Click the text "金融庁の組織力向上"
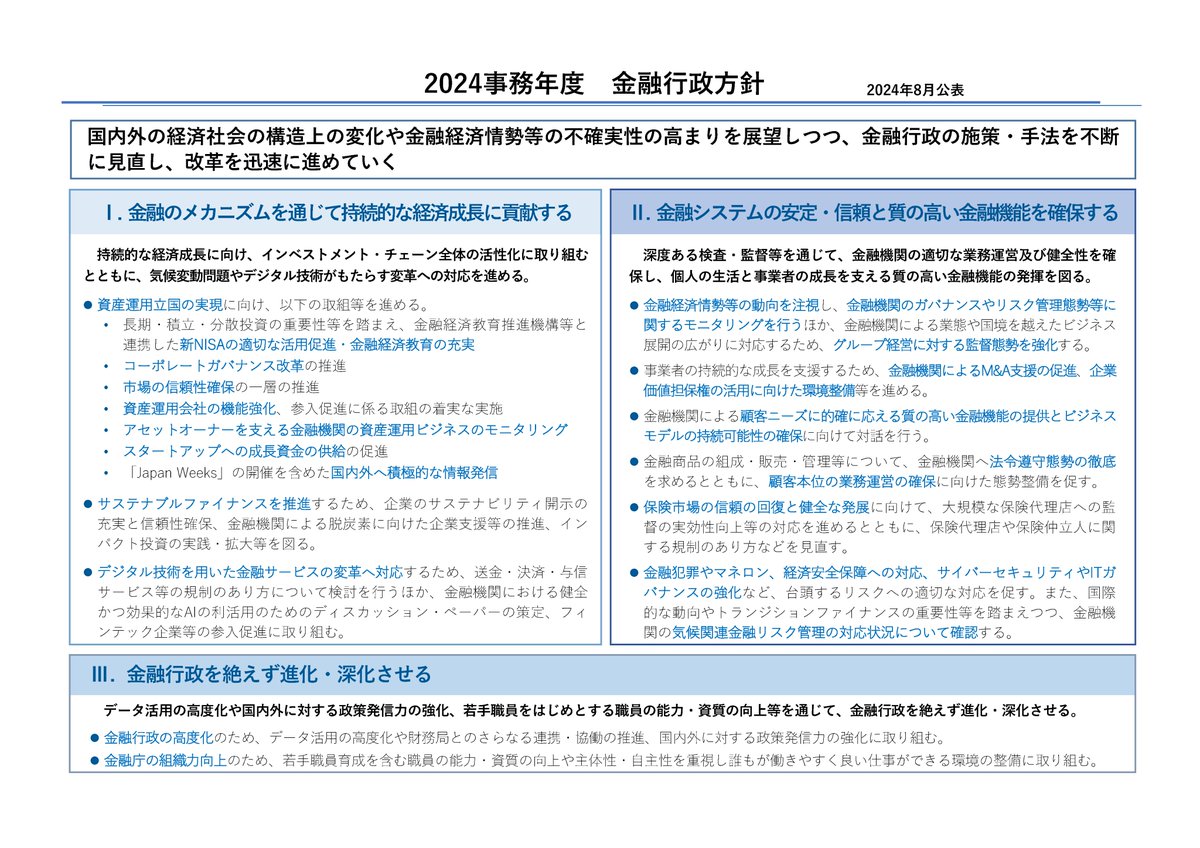 tap(166, 761)
